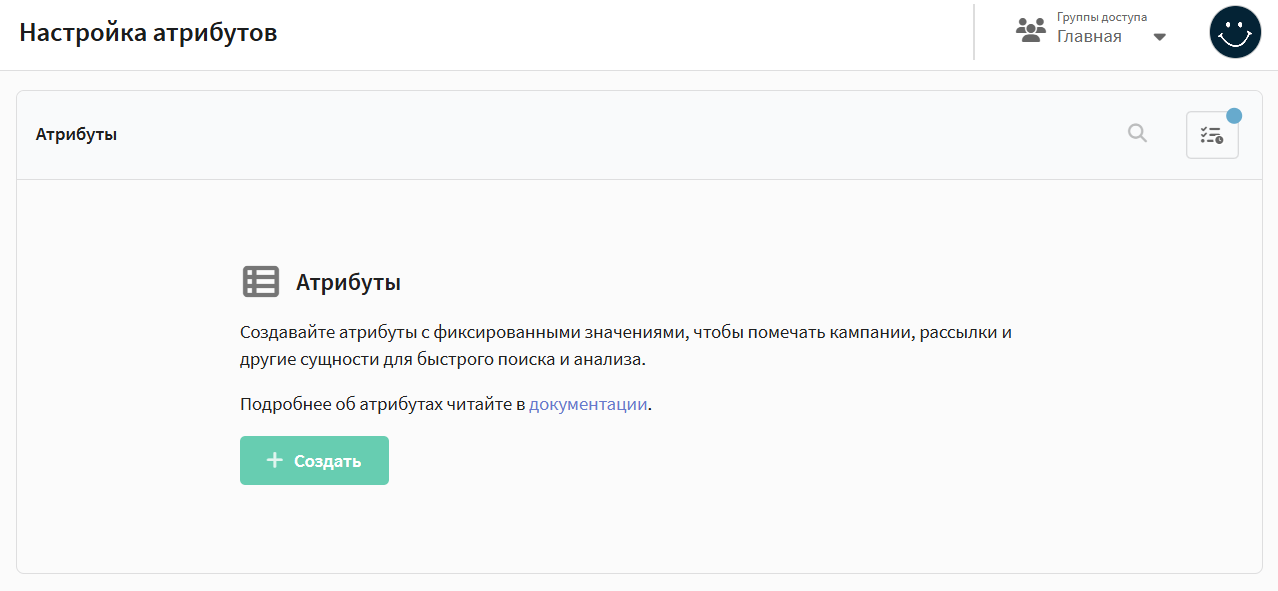1278x591 pixels.
Task: Click the magnifier search icon in Атрибуты panel
Action: click(x=1137, y=133)
